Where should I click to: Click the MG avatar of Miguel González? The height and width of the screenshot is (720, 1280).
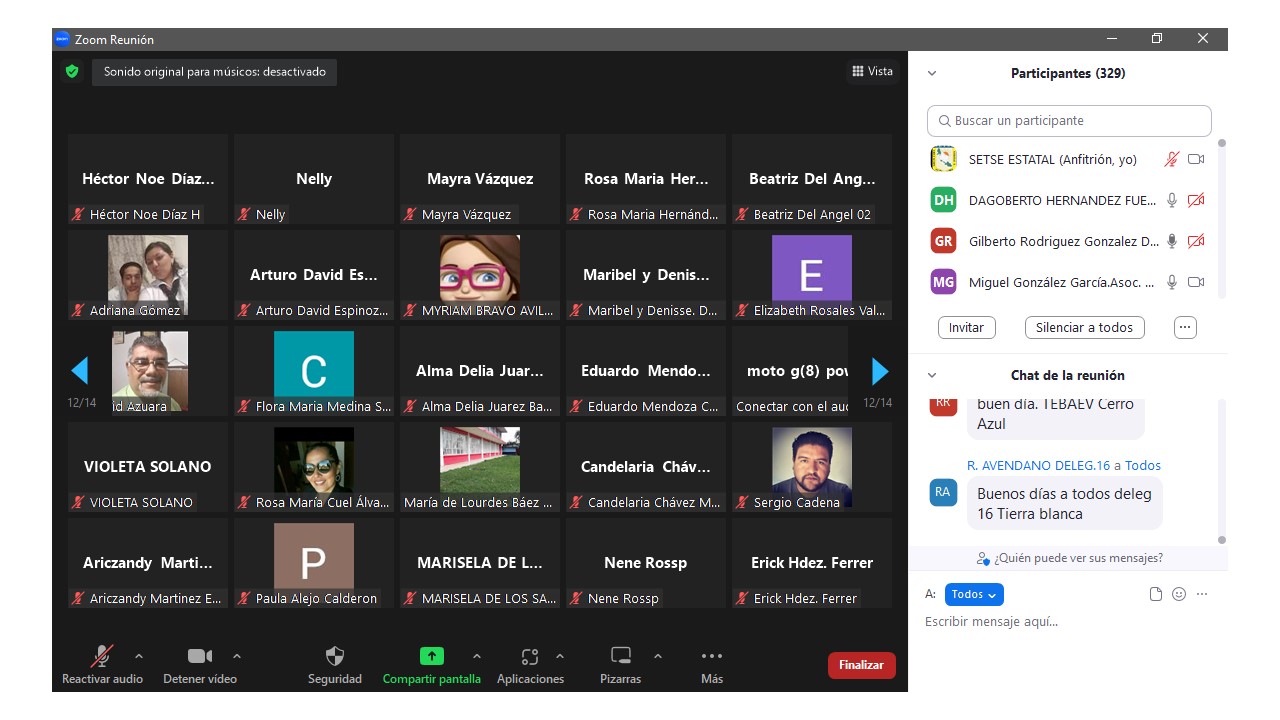tap(943, 282)
